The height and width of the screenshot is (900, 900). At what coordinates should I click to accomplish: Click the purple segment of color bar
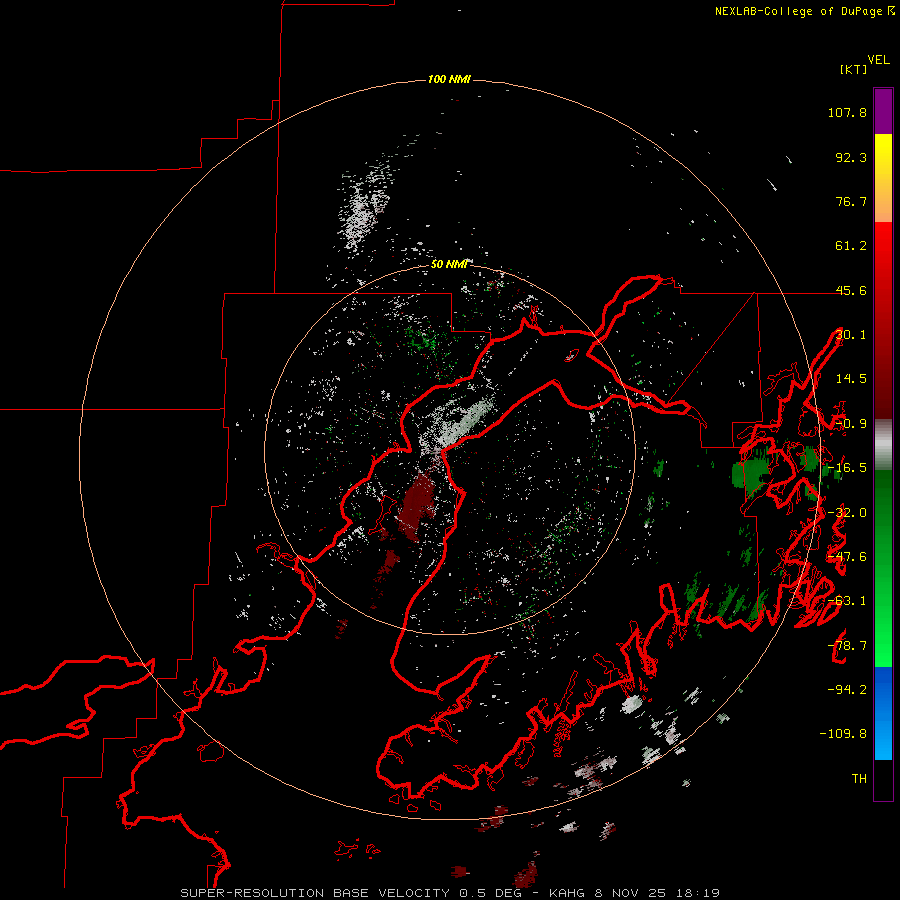pyautogui.click(x=883, y=111)
